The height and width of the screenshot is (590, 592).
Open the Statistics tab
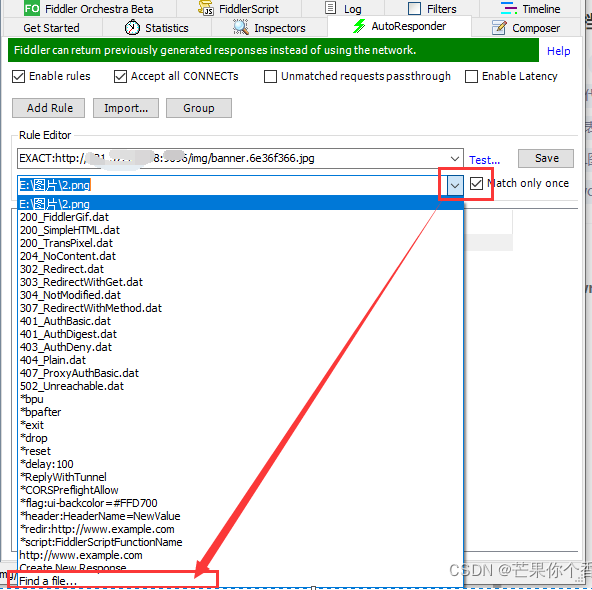pyautogui.click(x=157, y=28)
